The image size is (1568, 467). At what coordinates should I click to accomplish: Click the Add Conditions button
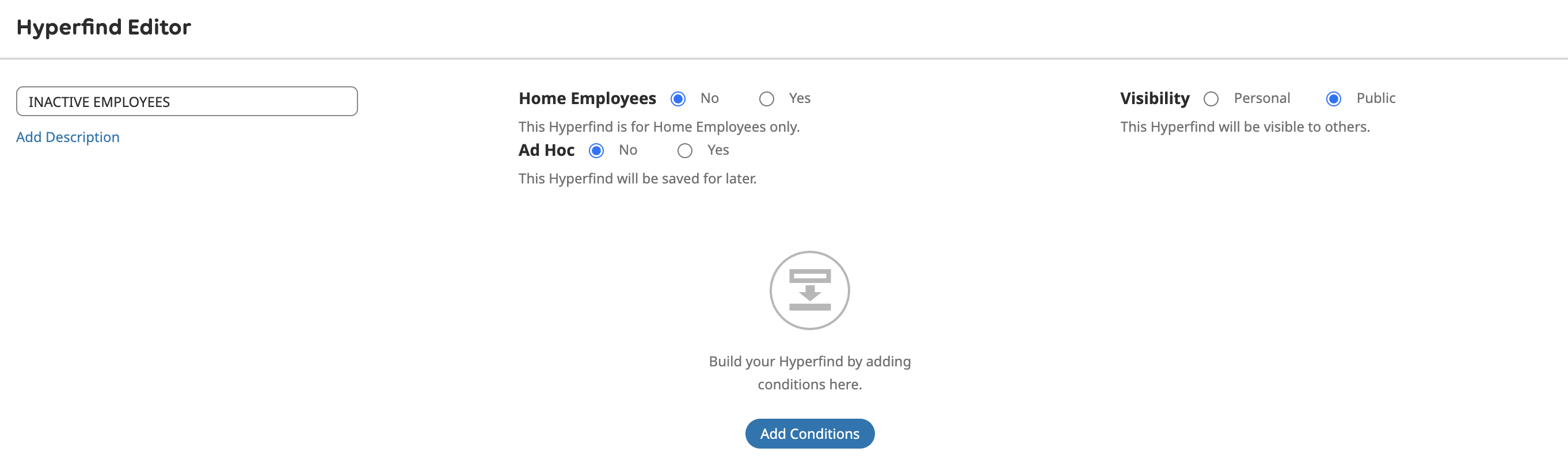[809, 434]
